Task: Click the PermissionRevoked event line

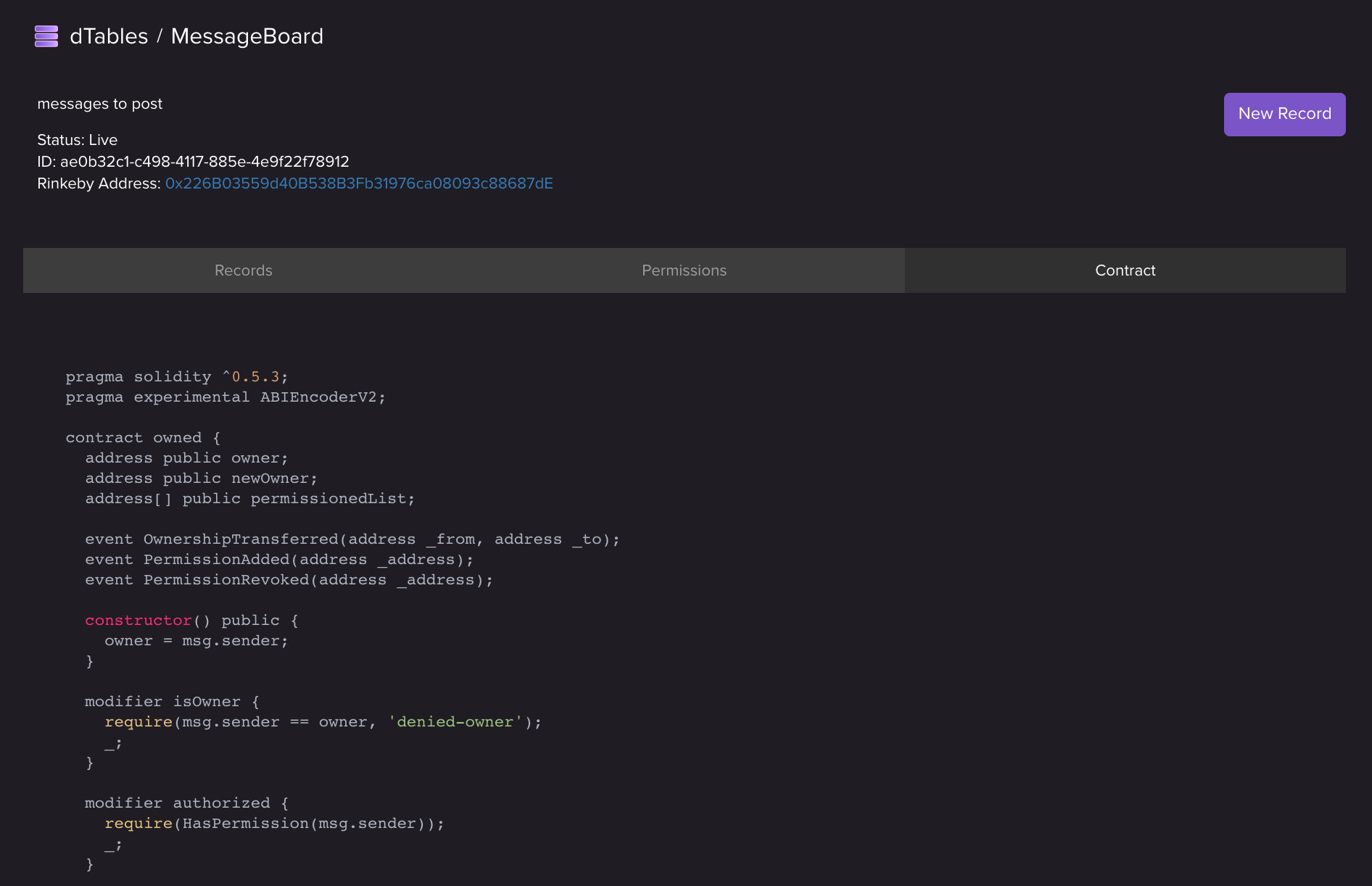Action: (289, 580)
